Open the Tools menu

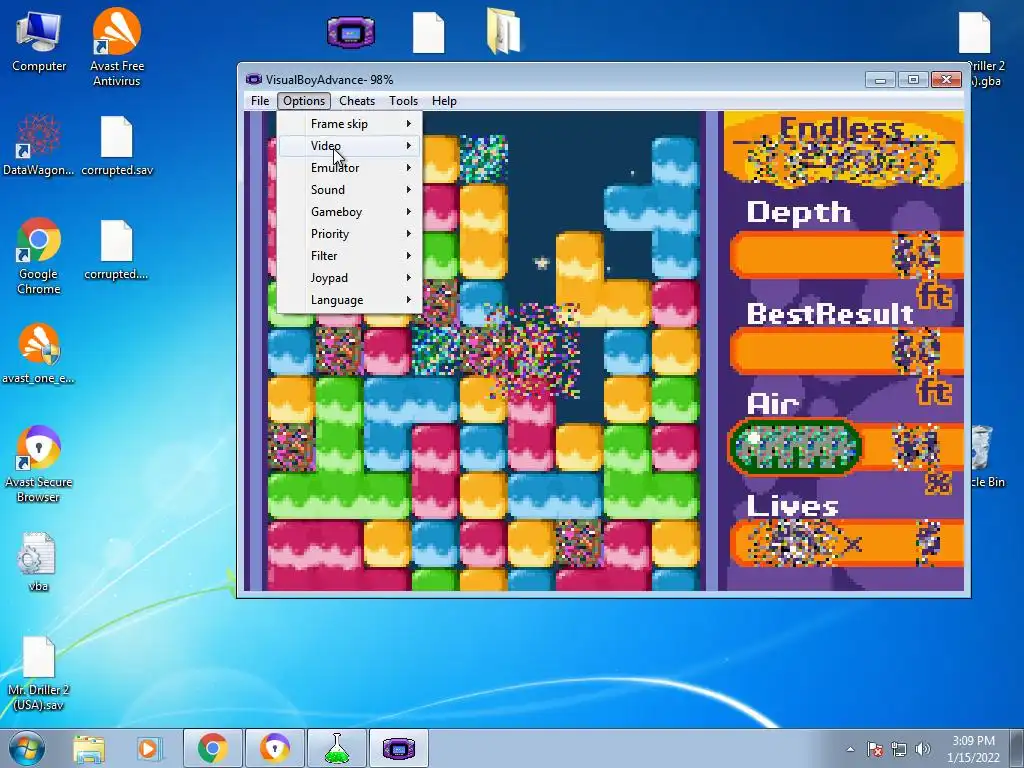pos(403,101)
